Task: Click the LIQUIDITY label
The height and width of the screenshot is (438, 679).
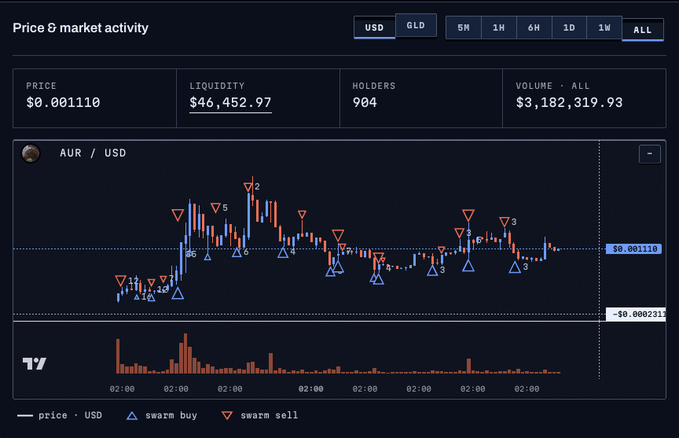Action: pyautogui.click(x=217, y=86)
